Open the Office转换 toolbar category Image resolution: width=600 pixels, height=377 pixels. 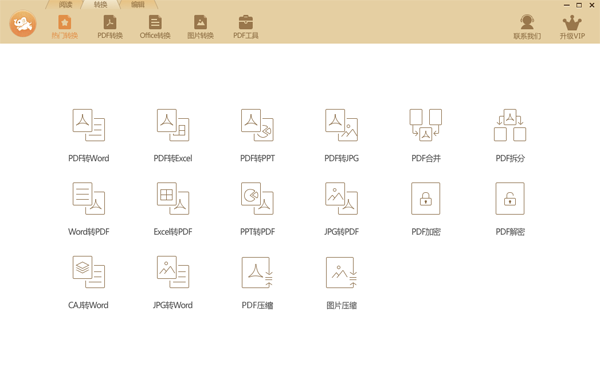[155, 27]
